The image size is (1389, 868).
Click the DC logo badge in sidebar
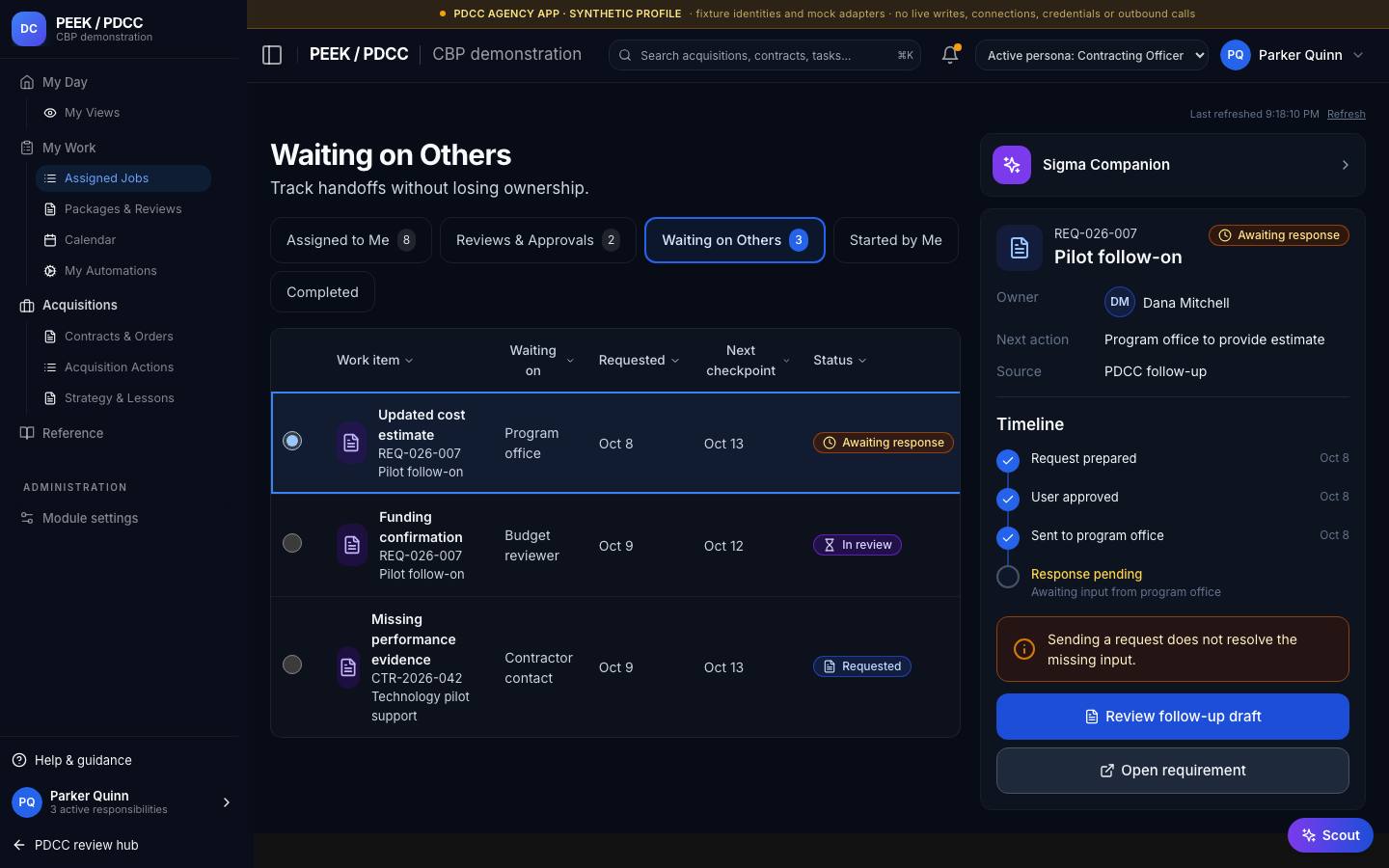29,29
